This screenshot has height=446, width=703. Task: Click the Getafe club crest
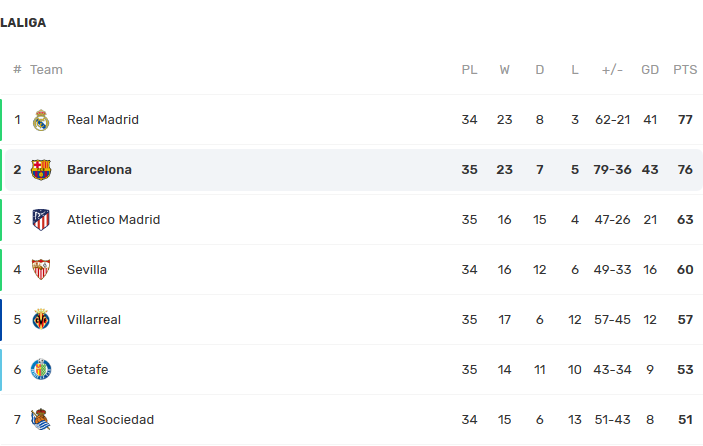41,370
